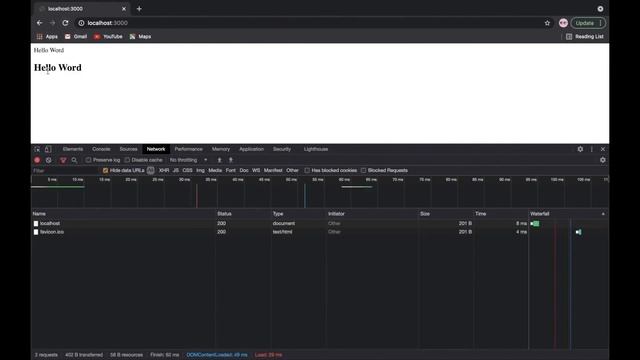Check Blocked Requests
Image resolution: width=640 pixels, height=360 pixels.
click(363, 171)
